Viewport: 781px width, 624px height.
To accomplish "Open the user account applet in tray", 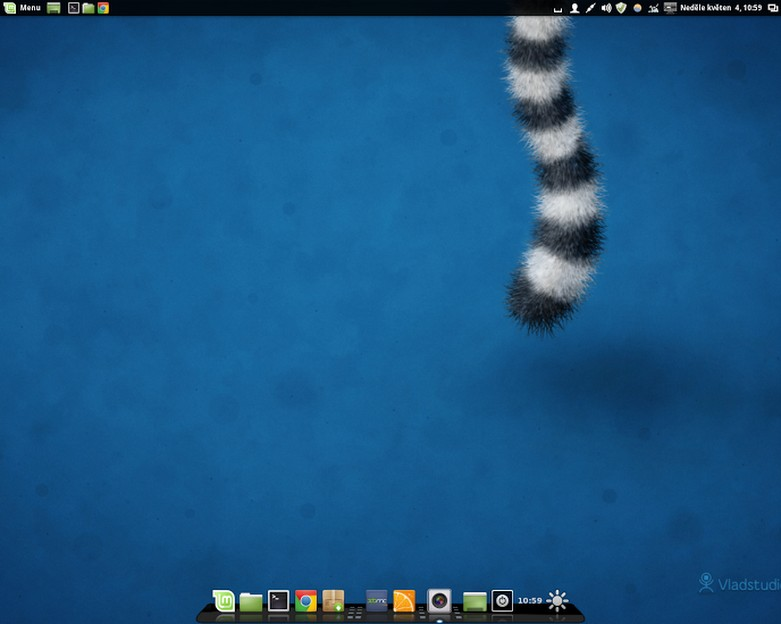I will (574, 8).
